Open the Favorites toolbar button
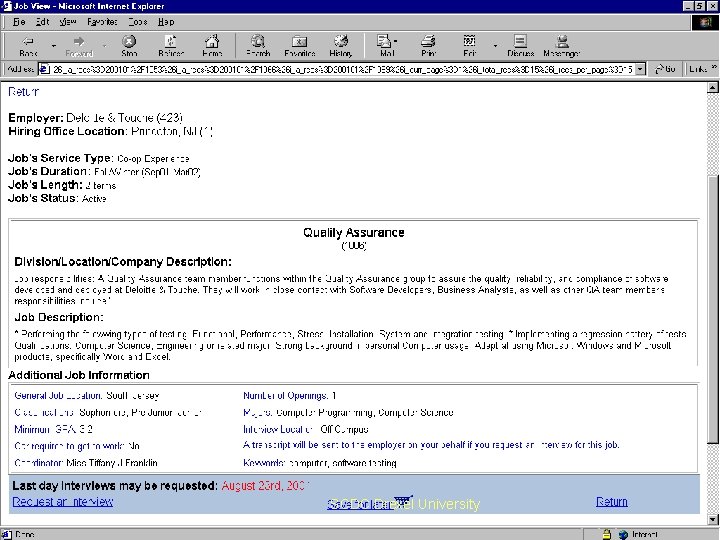720x540 pixels. coord(299,46)
